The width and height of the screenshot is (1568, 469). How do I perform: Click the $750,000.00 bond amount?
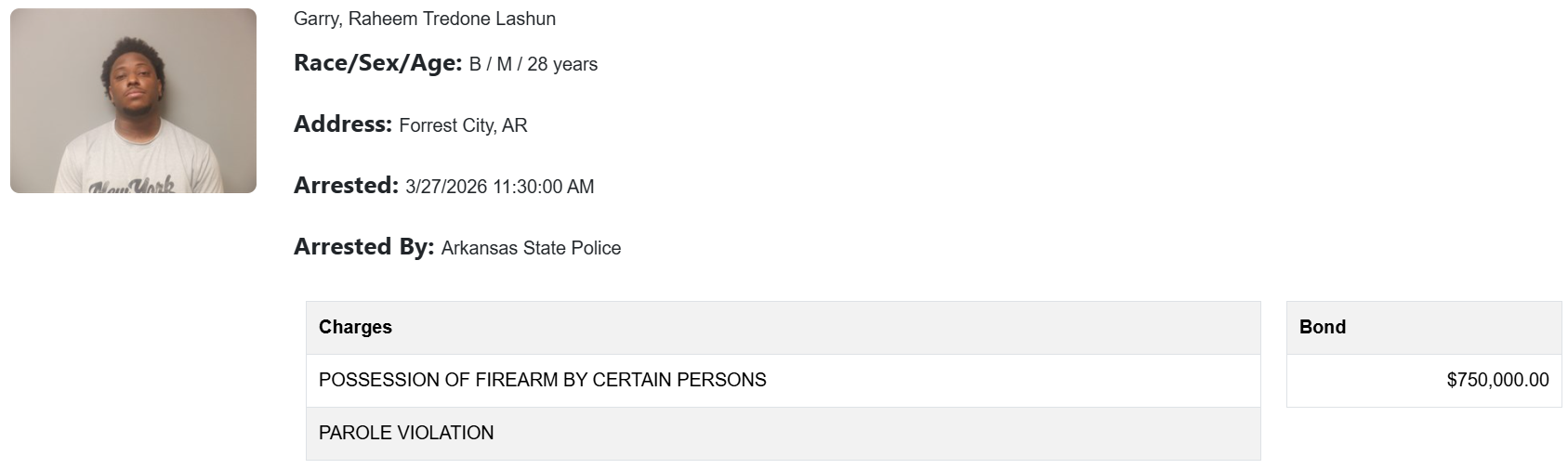click(x=1497, y=380)
